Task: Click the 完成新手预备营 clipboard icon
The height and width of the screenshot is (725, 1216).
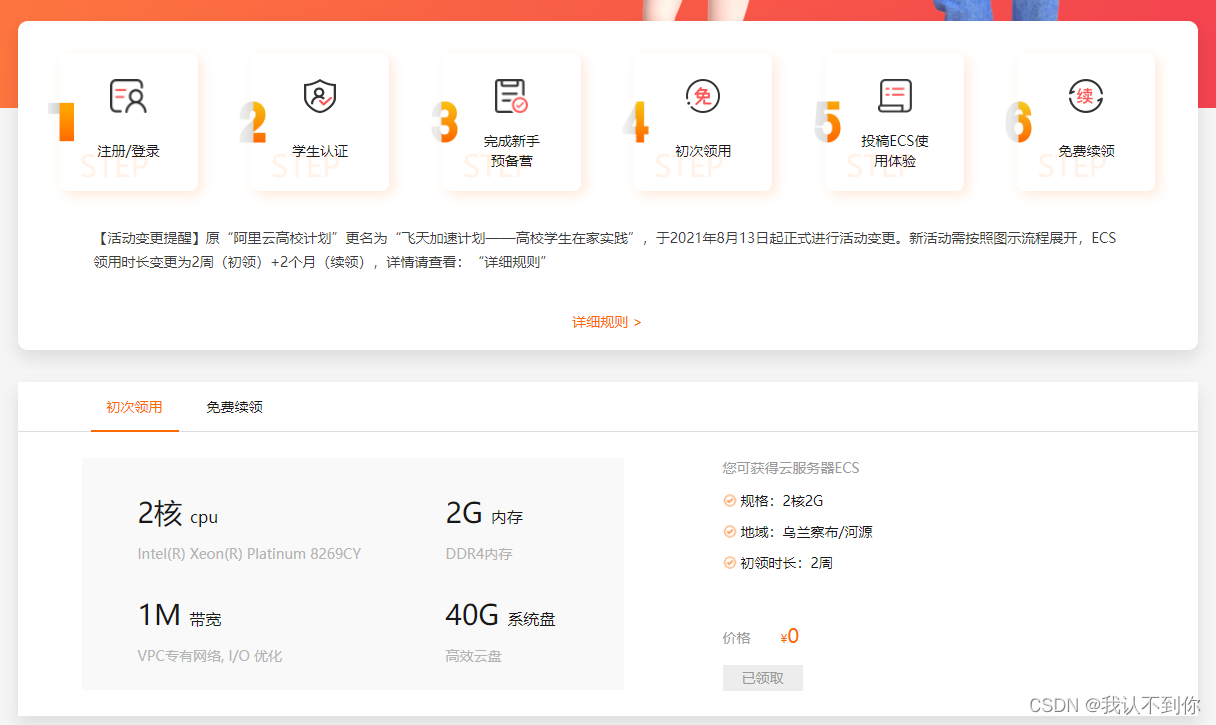Action: (511, 93)
